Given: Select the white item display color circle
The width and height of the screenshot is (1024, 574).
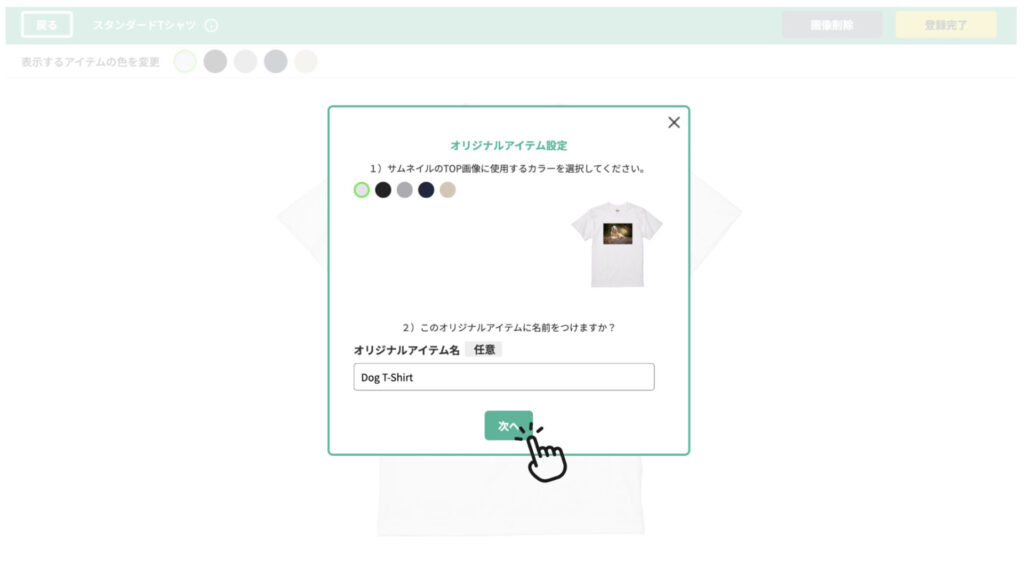Looking at the screenshot, I should 185,61.
